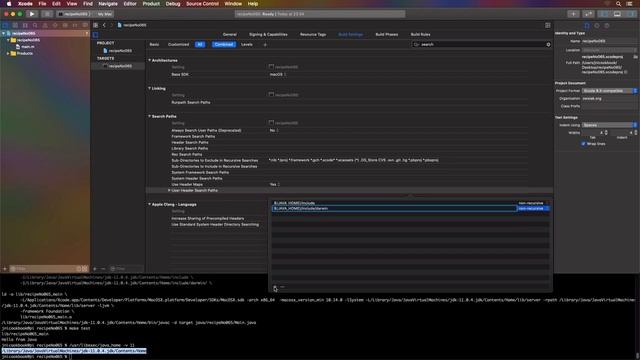The image size is (640, 360).
Task: Select the Combined view option
Action: [224, 44]
